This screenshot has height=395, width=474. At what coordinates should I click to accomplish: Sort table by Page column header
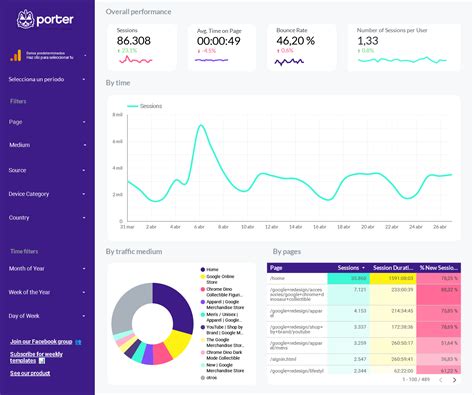(x=276, y=268)
